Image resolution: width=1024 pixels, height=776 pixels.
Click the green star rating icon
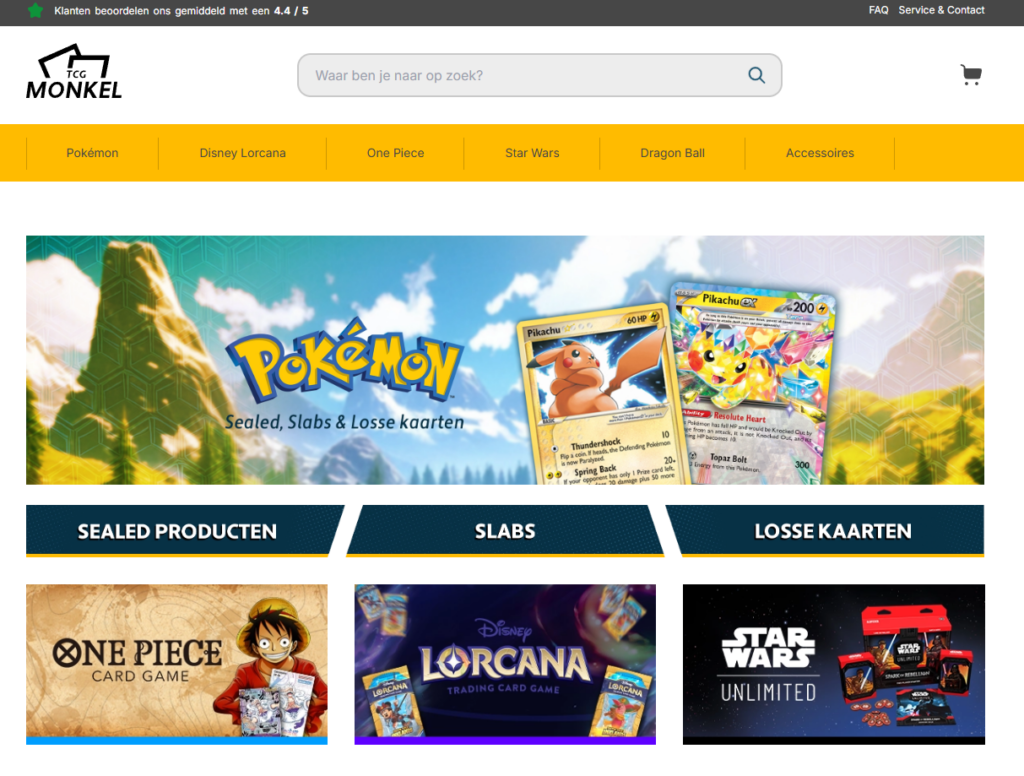36,10
